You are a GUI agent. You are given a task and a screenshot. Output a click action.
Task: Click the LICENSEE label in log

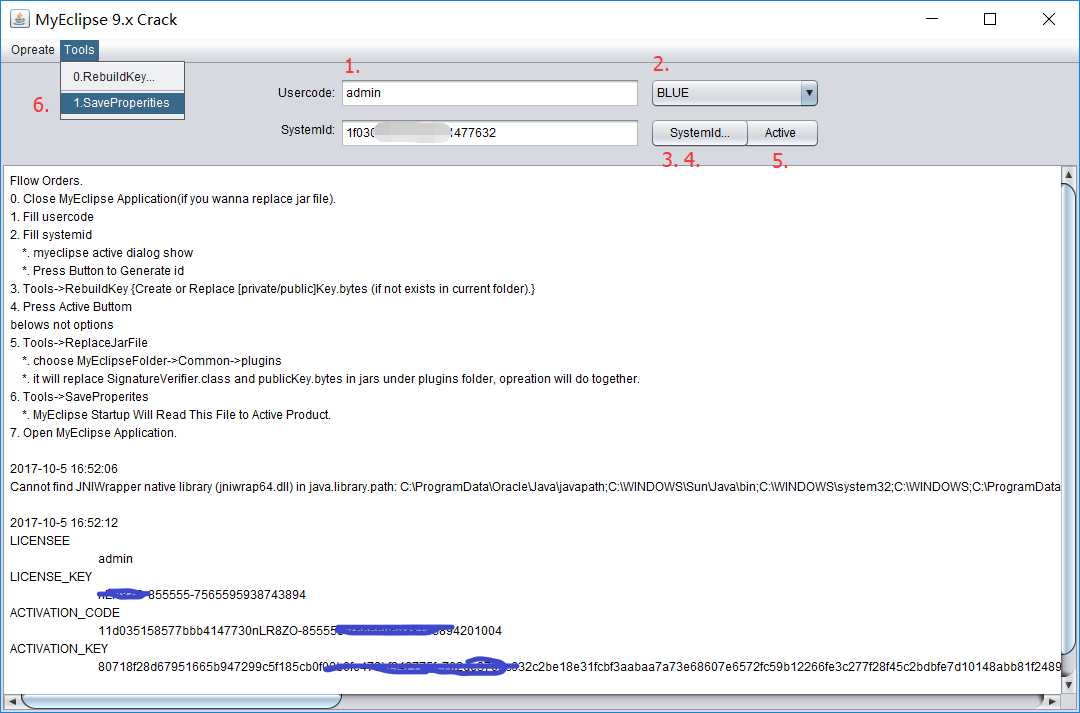[40, 541]
